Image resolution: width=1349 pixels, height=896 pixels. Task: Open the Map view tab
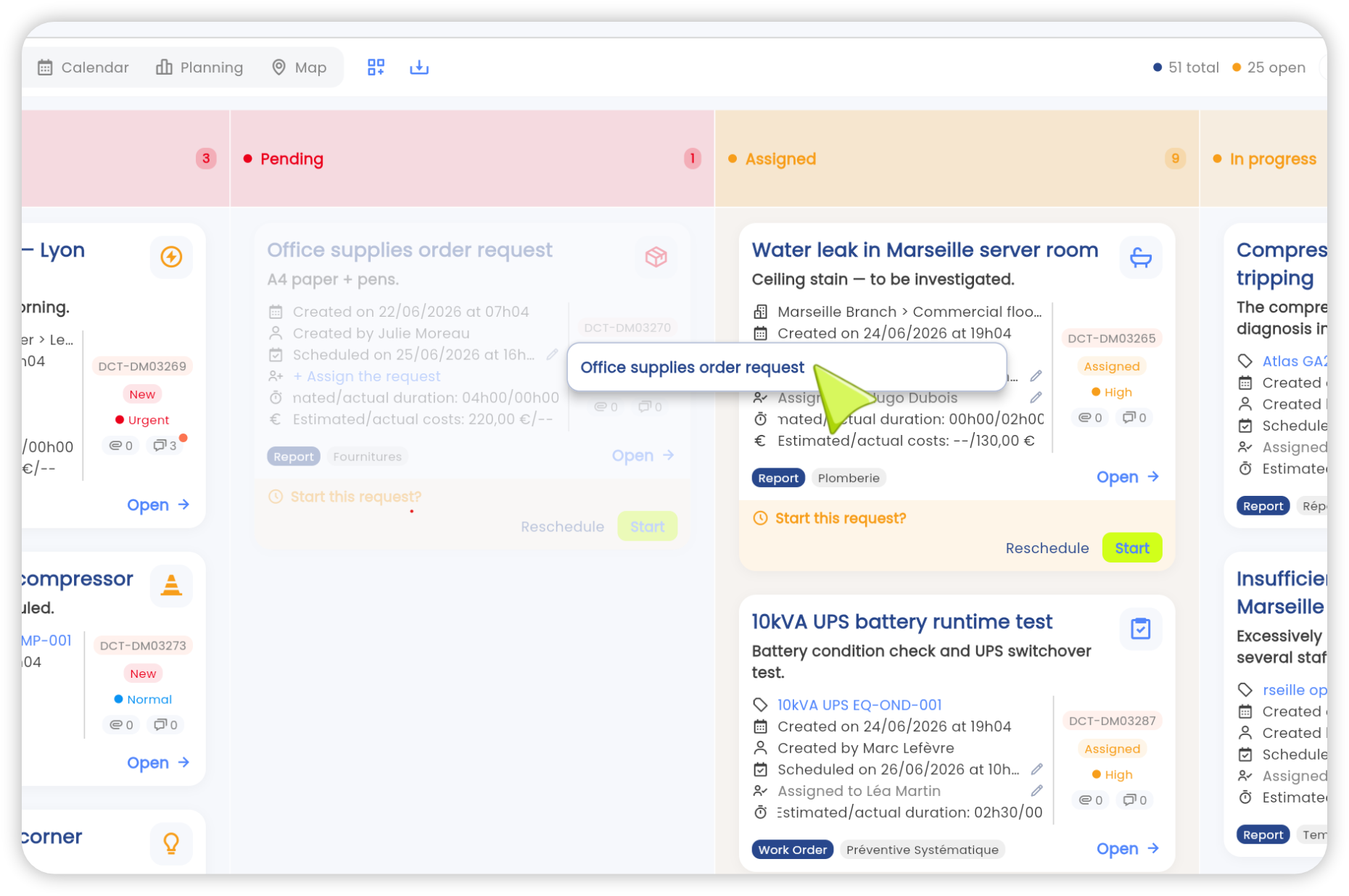click(x=299, y=67)
